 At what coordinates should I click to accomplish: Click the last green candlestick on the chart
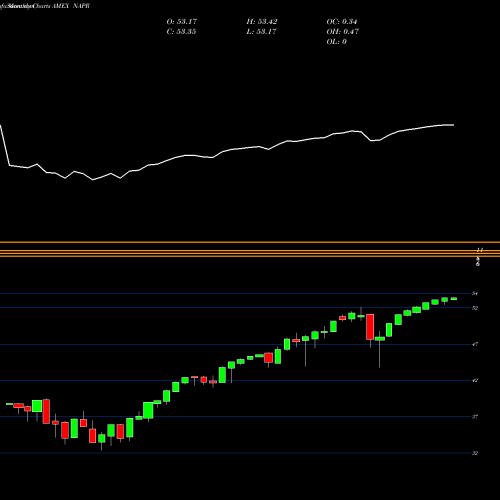click(454, 299)
